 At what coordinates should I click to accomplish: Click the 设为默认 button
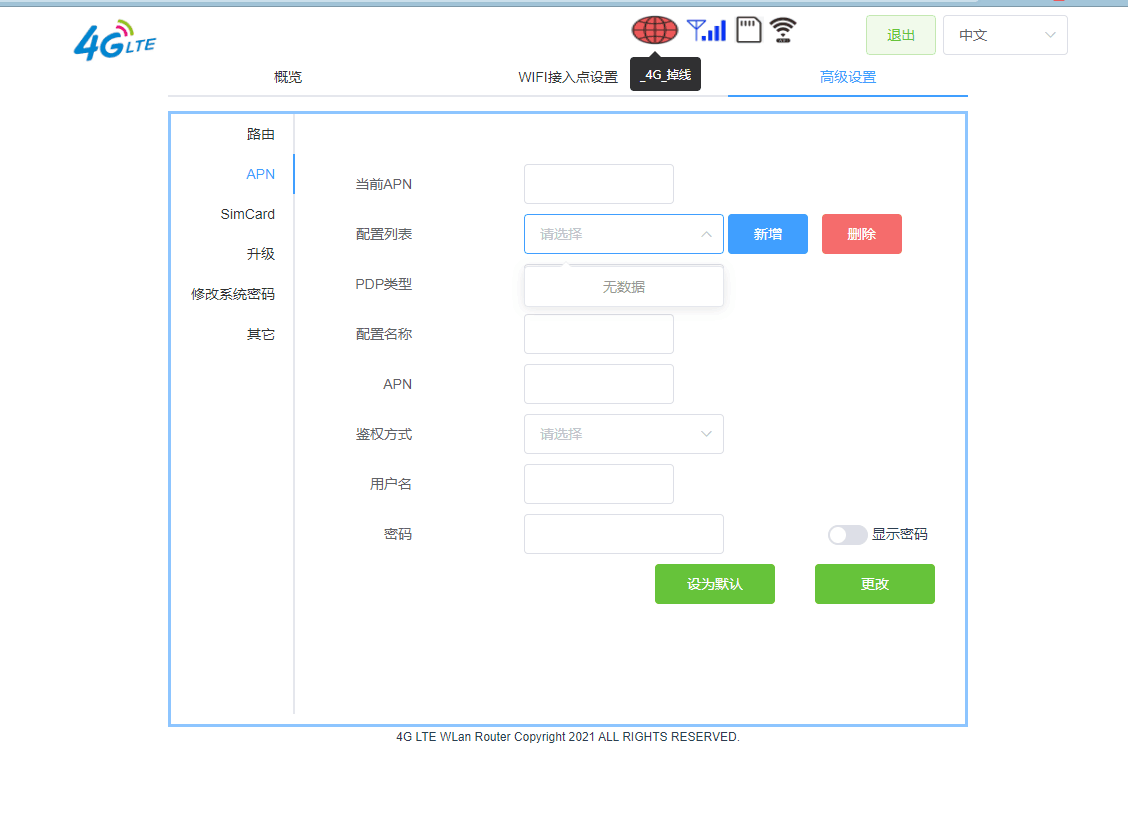[x=714, y=584]
